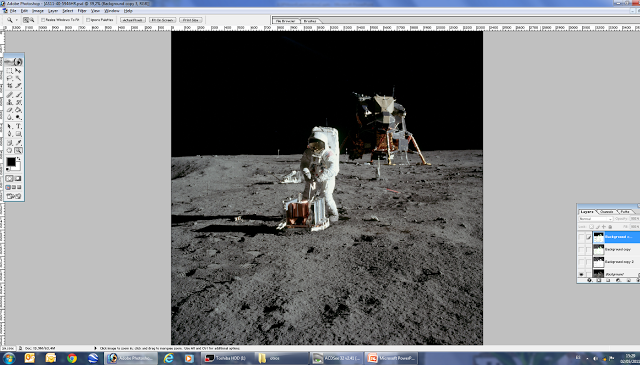Click the layer Fill field
This screenshot has width=640, height=365.
(635, 227)
